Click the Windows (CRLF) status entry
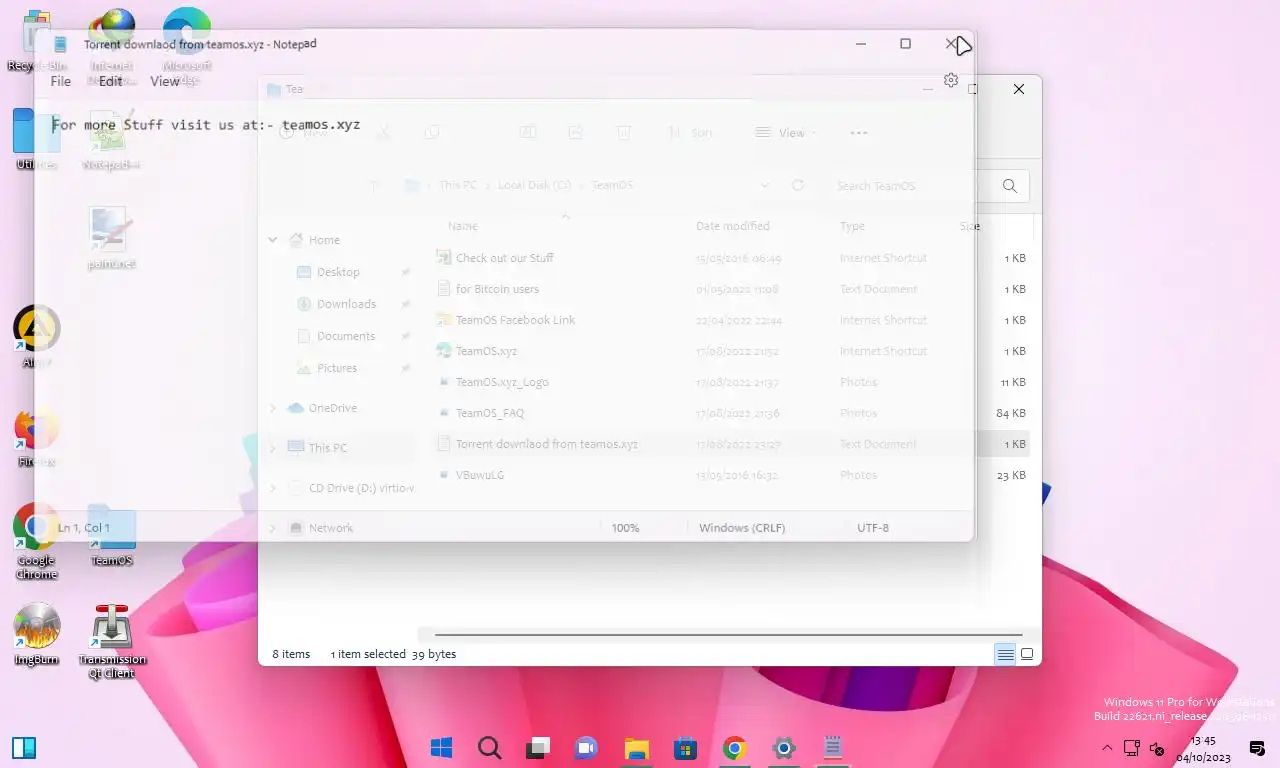Screen dimensions: 1280x768 pyautogui.click(x=742, y=528)
